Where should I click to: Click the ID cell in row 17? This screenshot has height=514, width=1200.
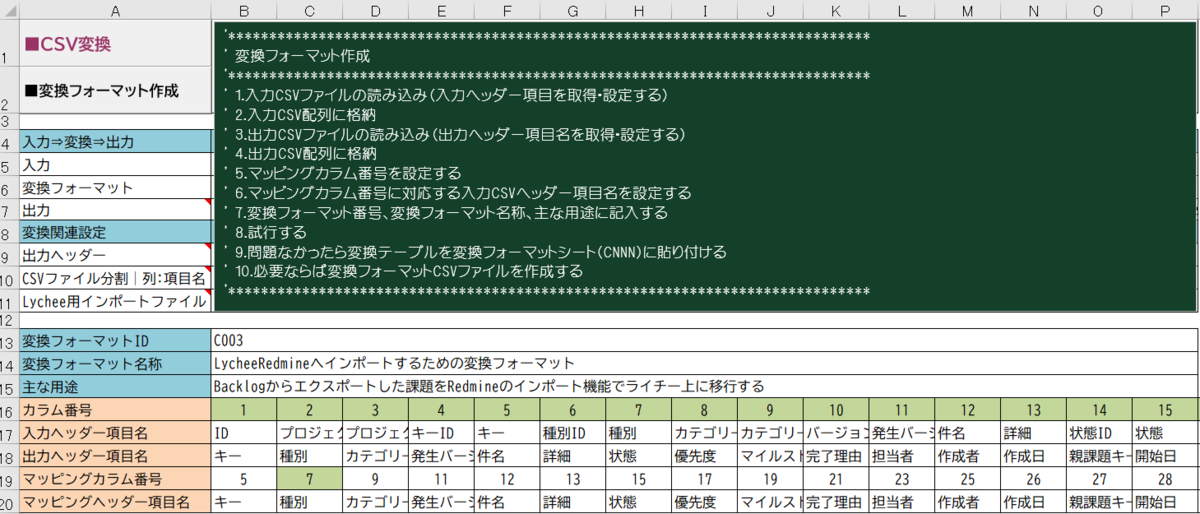(244, 433)
